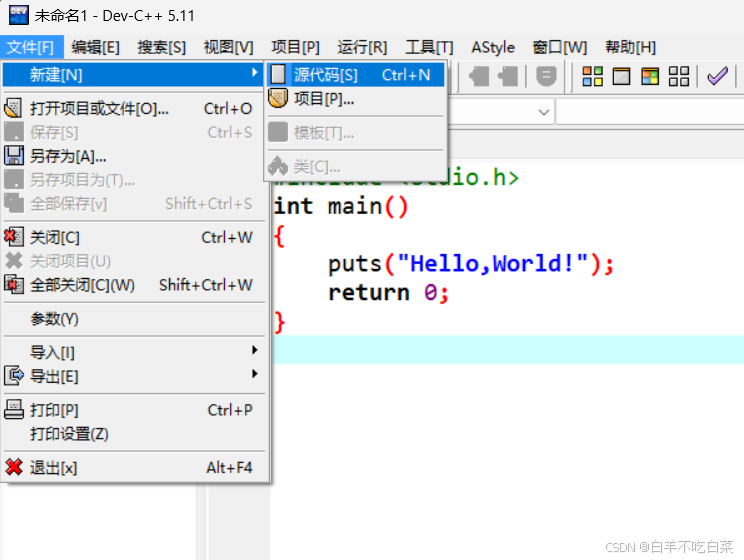Click the printer icon beside 打印[P]

tap(14, 410)
